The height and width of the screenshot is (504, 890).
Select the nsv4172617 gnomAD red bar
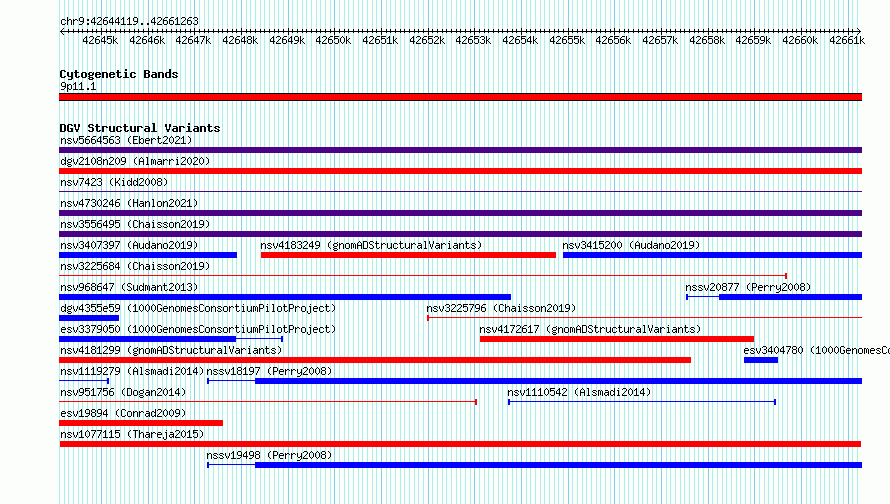click(617, 339)
